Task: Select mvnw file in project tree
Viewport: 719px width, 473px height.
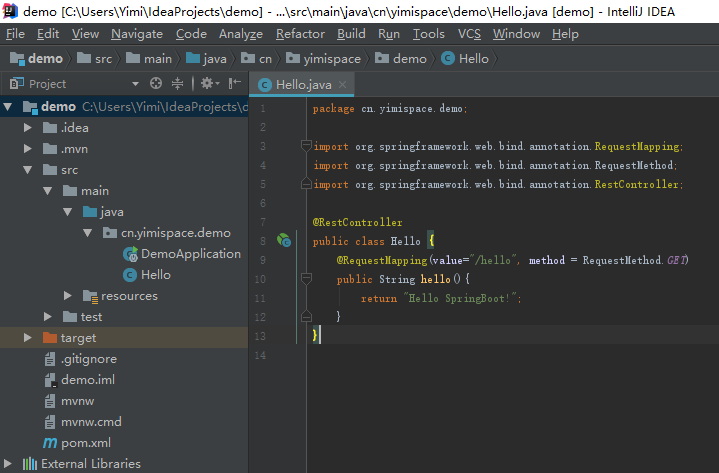Action: (77, 401)
